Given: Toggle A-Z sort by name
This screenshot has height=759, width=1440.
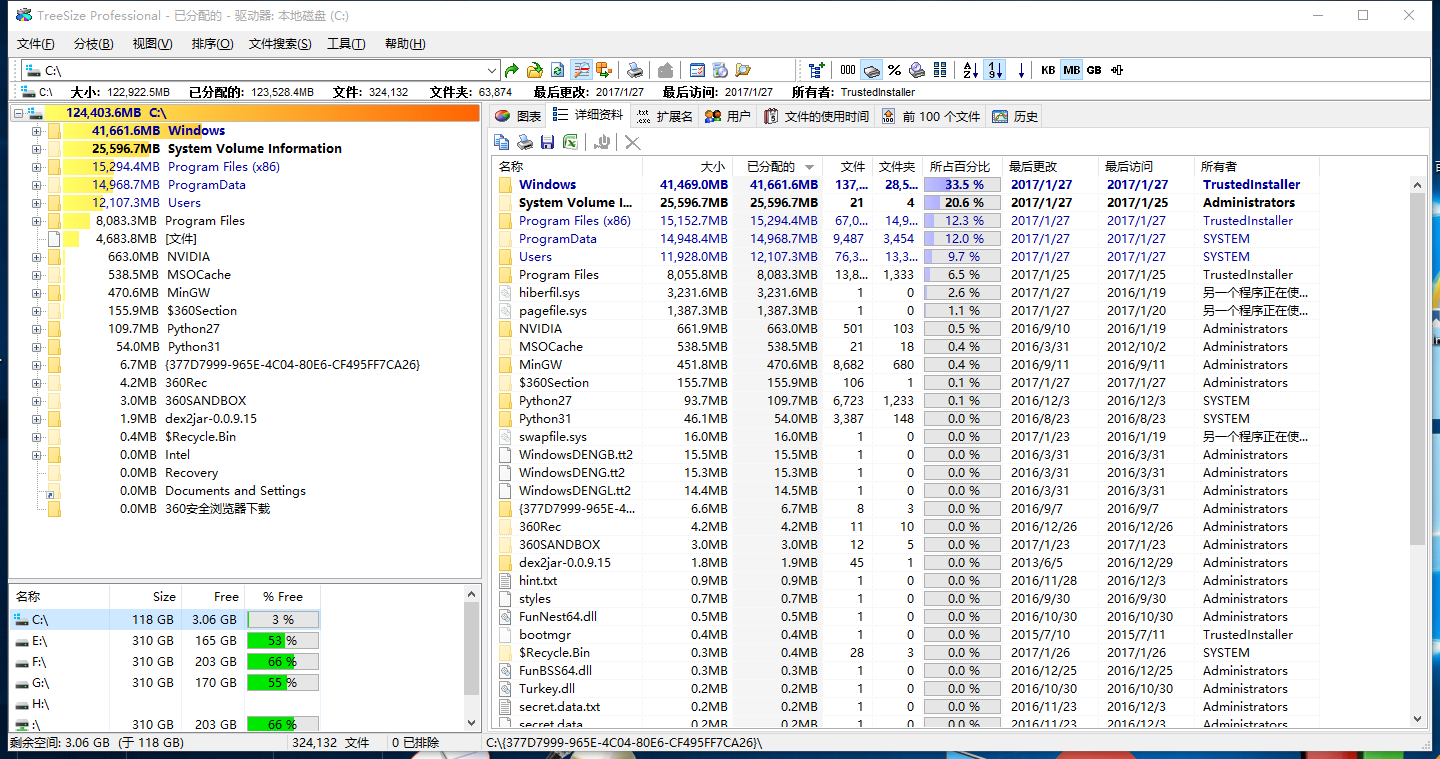Looking at the screenshot, I should pos(971,70).
